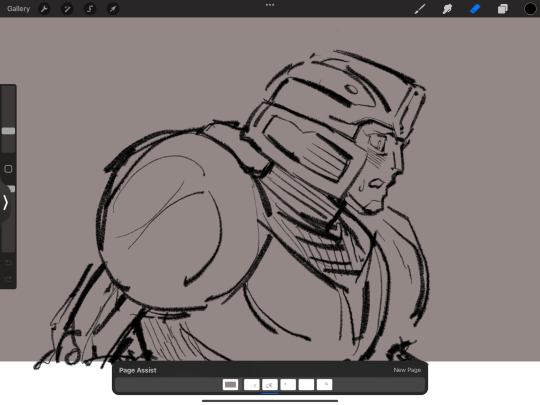
Task: Adjust the brush opacity slider
Action: [x=11, y=189]
